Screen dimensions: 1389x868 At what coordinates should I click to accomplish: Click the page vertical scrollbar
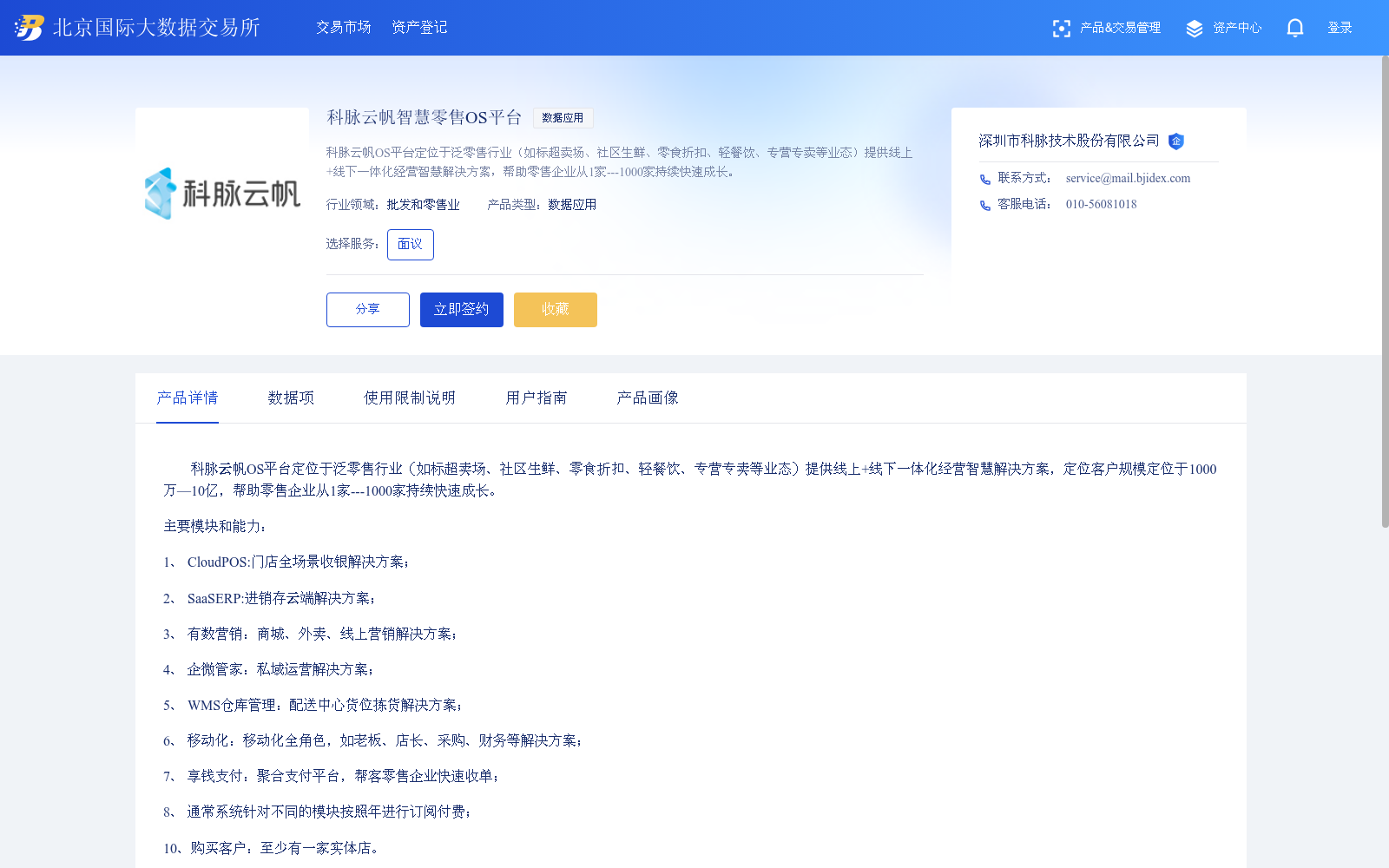pyautogui.click(x=1386, y=292)
